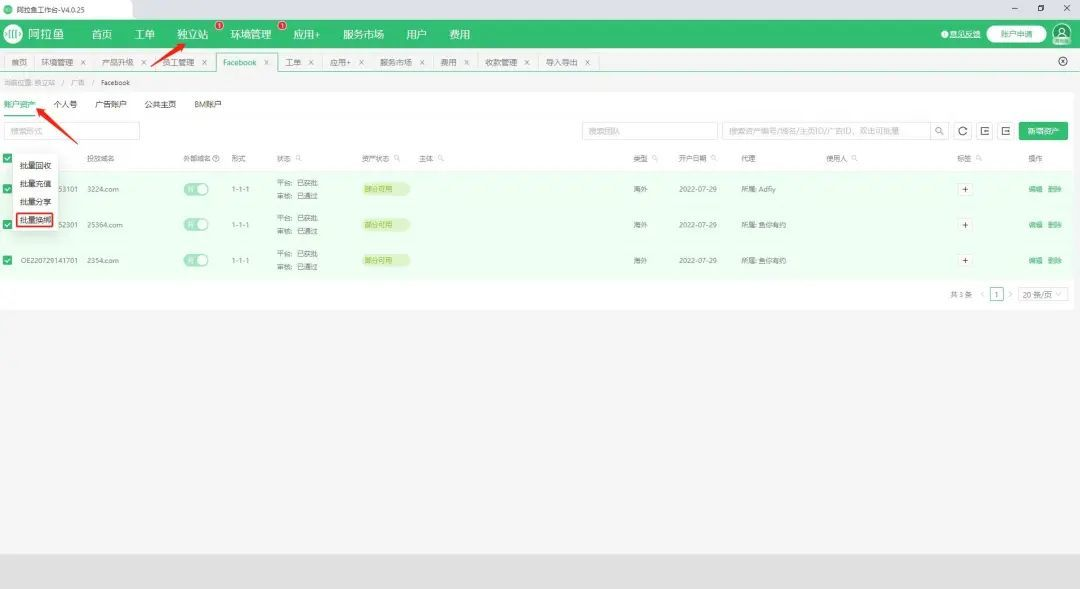Switch to the 公共主页 sub-tab

(160, 104)
